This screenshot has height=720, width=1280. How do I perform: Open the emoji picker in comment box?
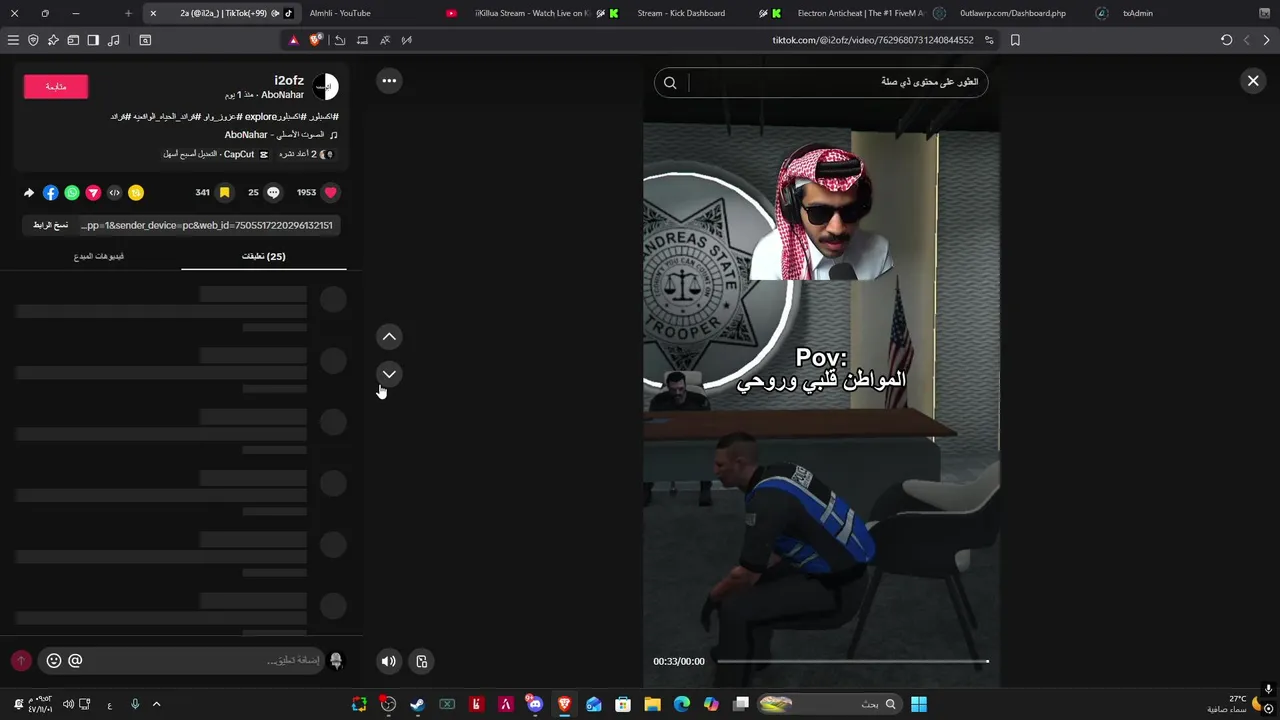(x=54, y=661)
